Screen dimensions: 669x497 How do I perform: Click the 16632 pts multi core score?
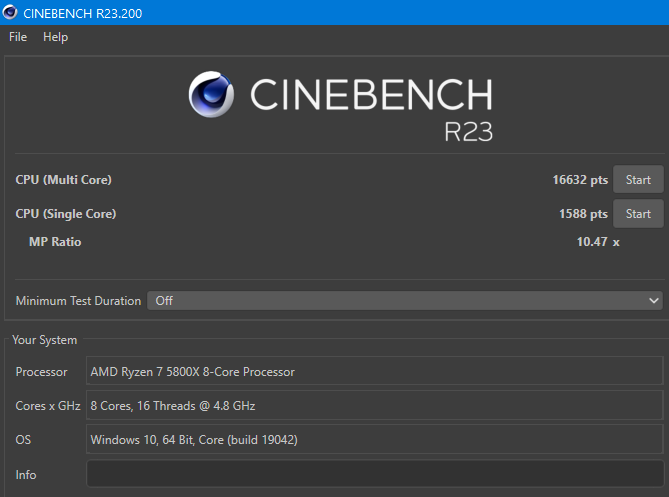pyautogui.click(x=580, y=180)
